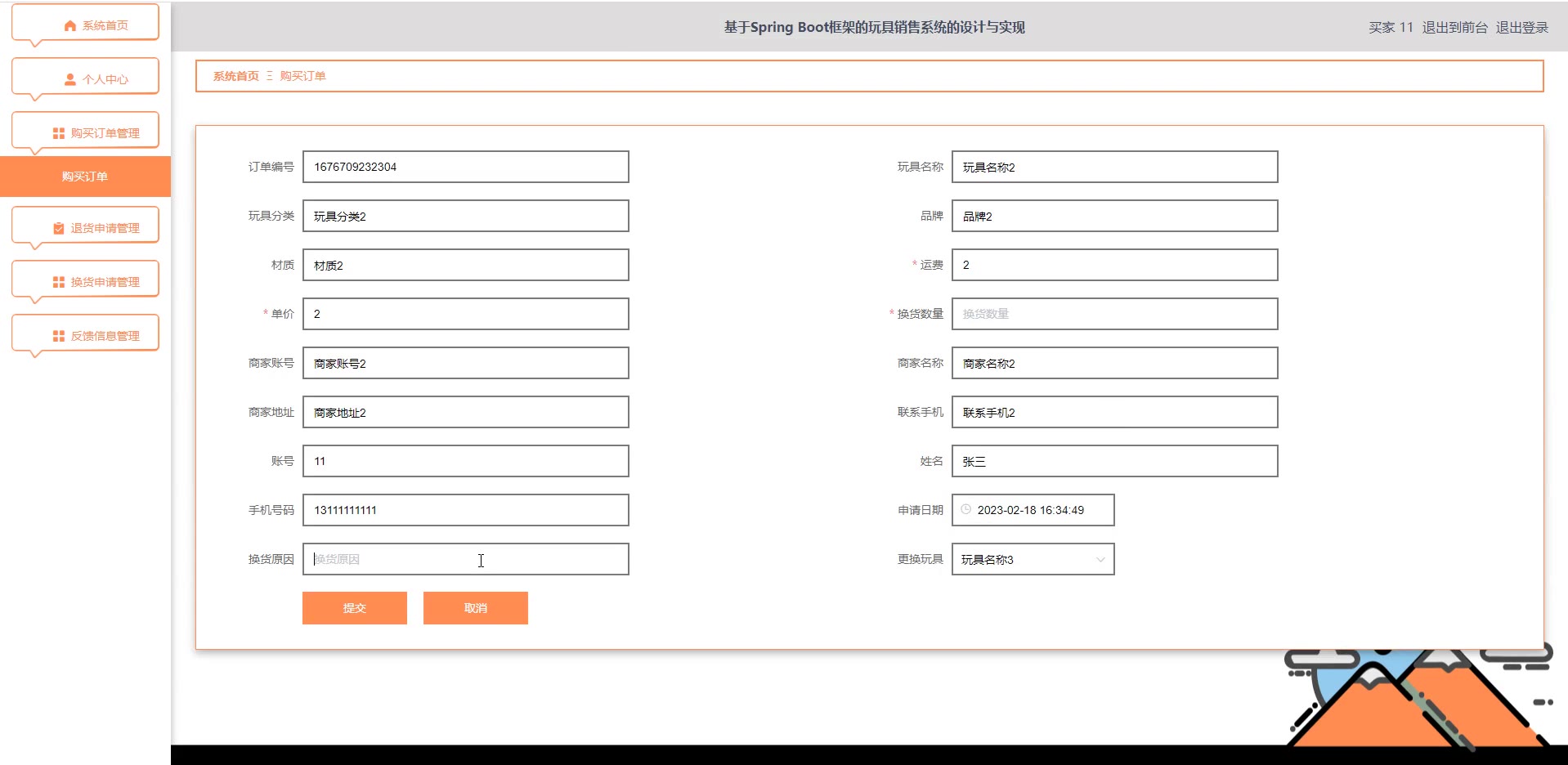Click the grid icon beside 换货申请管理
Screen dimensions: 1568x765
(59, 282)
